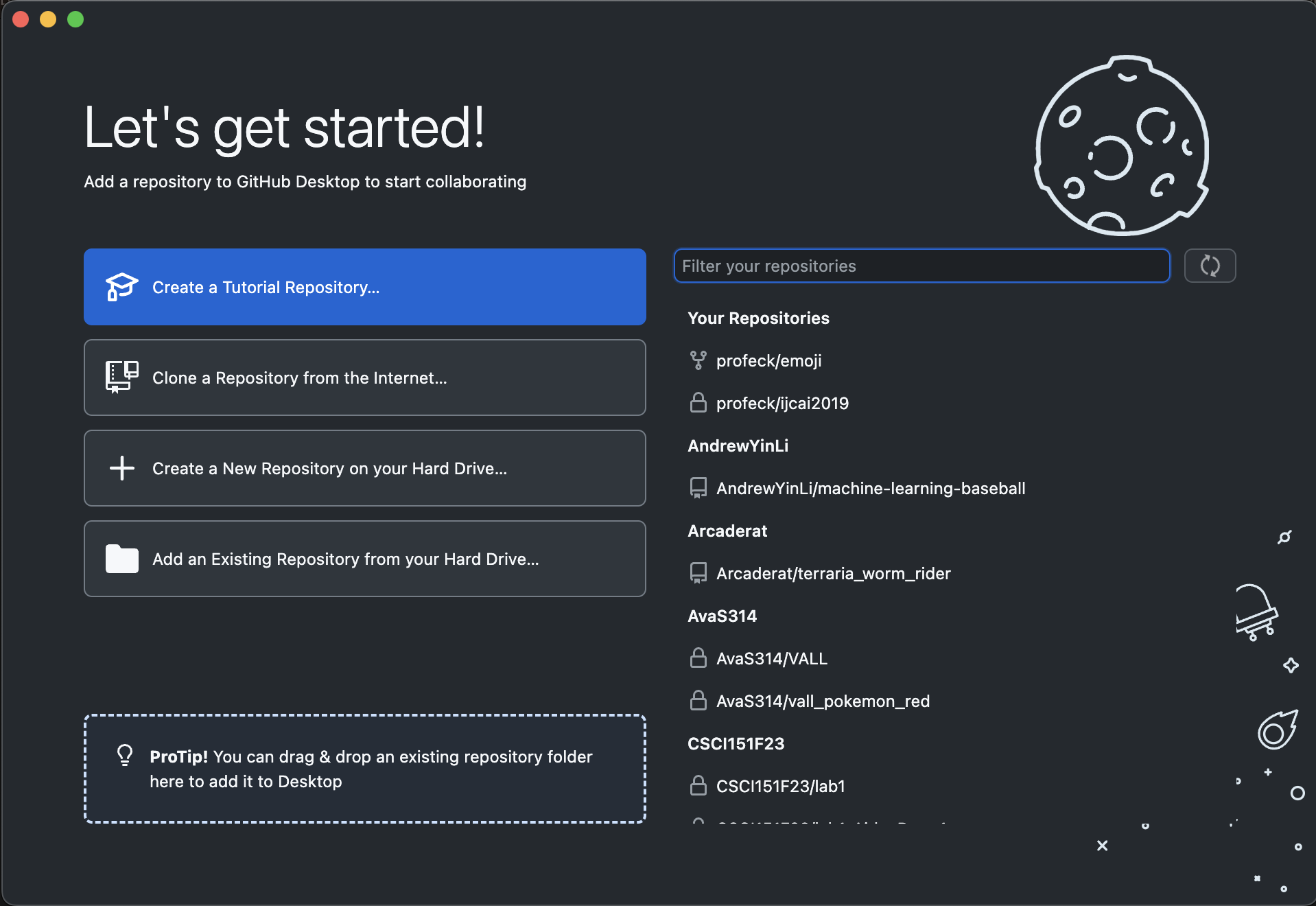Click the refresh repositories list icon
The image size is (1316, 906).
1210,266
